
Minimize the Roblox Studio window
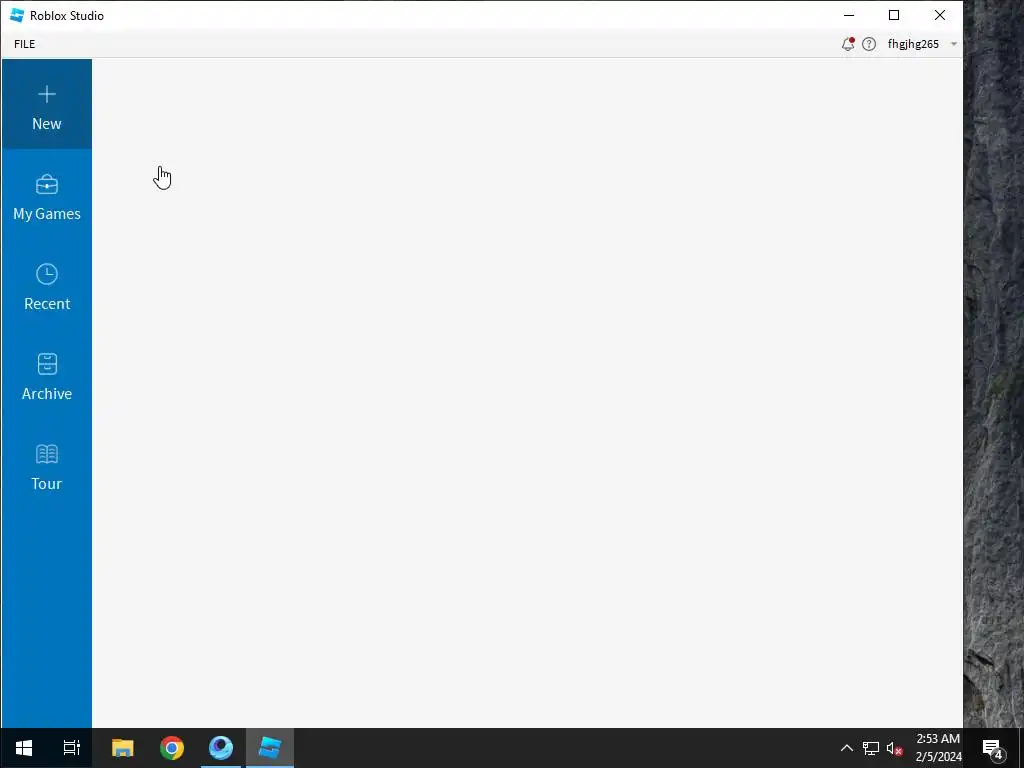(849, 15)
